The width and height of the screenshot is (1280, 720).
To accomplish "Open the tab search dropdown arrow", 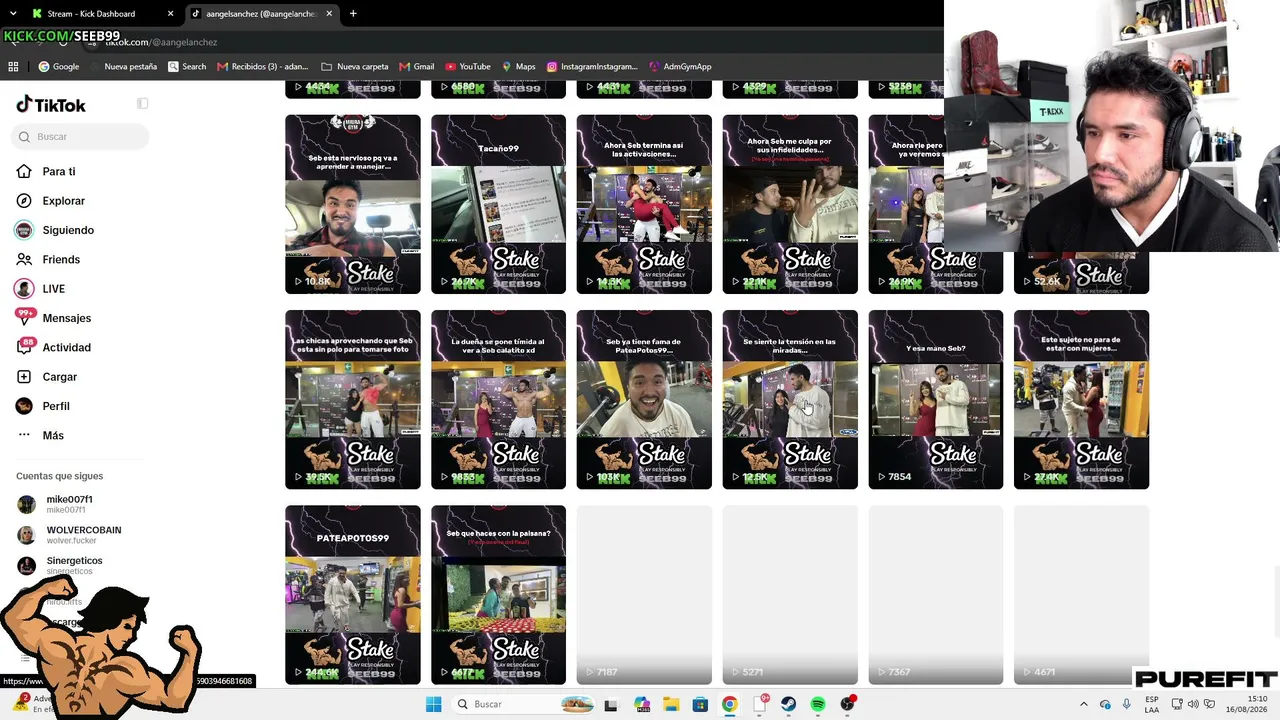I will (x=12, y=14).
